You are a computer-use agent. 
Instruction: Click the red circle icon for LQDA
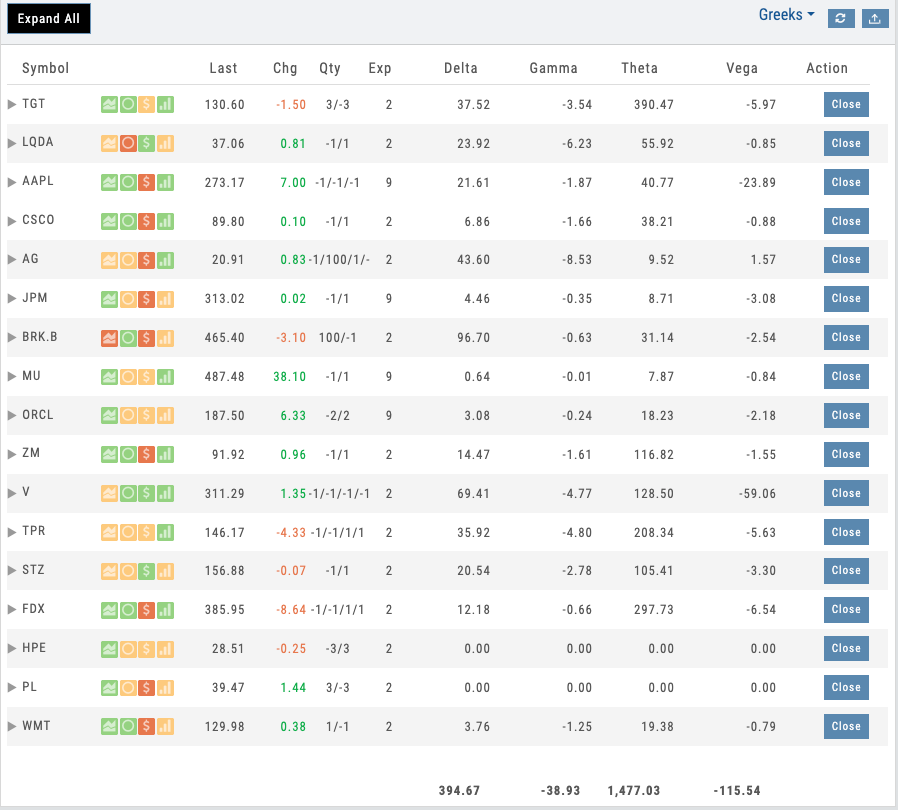click(128, 143)
